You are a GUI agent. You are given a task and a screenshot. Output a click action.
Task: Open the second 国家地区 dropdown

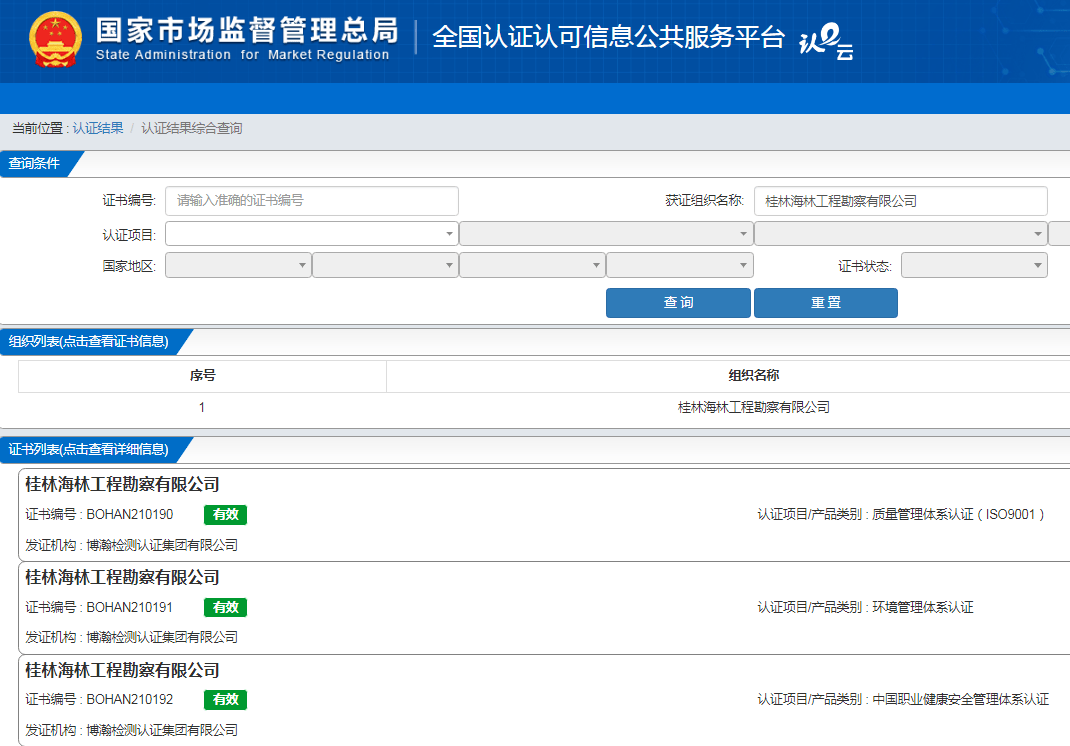(x=386, y=266)
